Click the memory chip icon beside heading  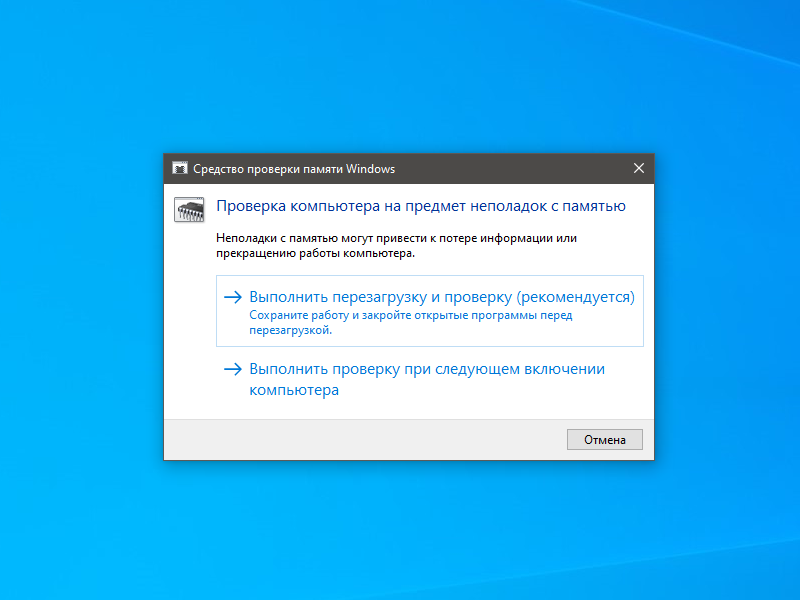coord(189,210)
